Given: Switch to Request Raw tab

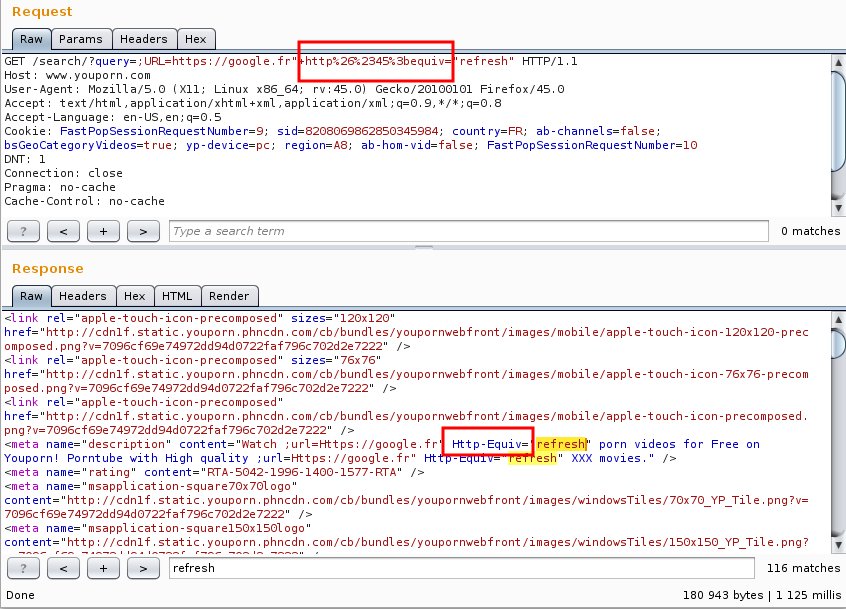Looking at the screenshot, I should coord(31,39).
